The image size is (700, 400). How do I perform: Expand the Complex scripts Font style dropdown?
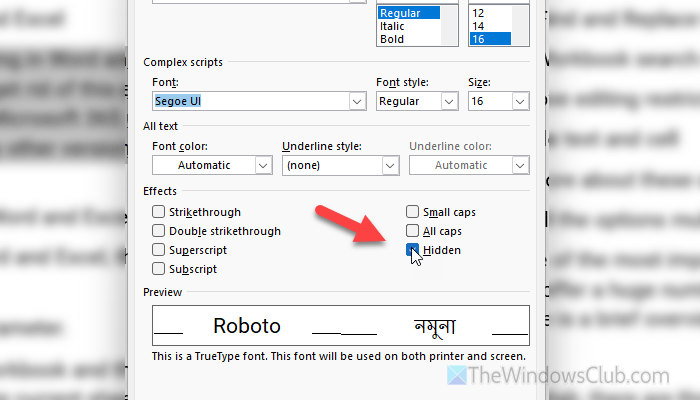[x=449, y=101]
